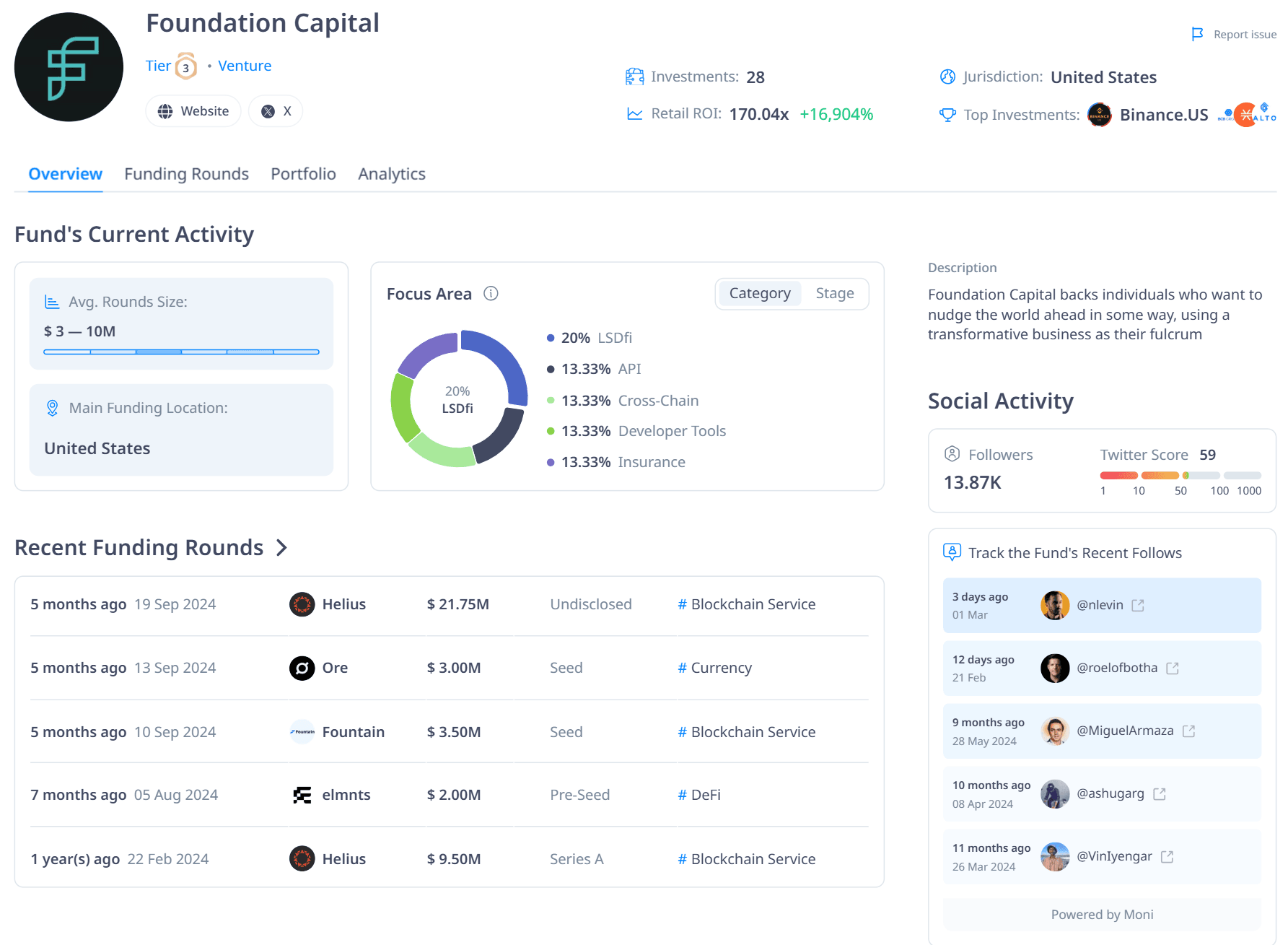
Task: Open the fund's Website link
Action: click(x=193, y=111)
